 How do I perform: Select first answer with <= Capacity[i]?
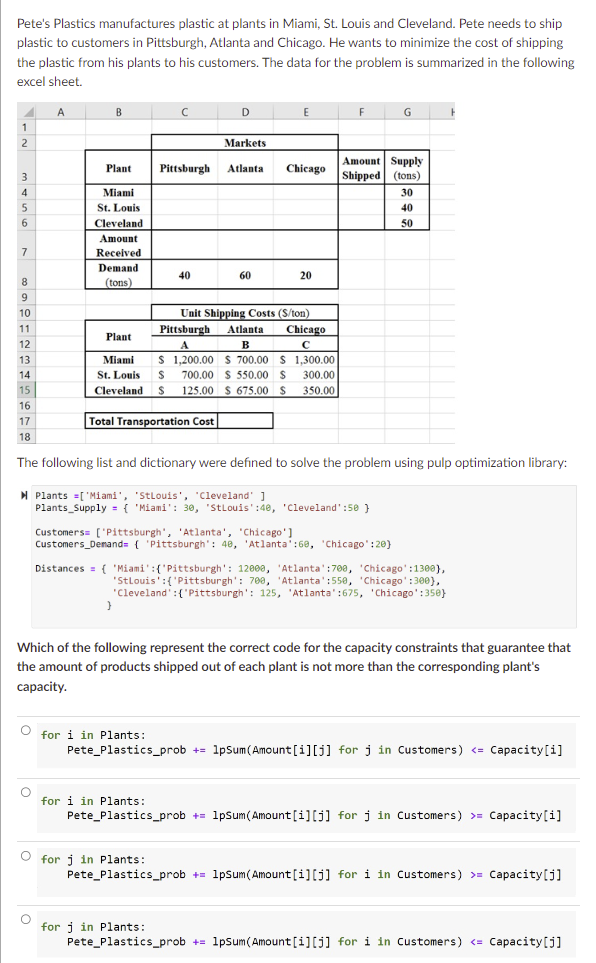[26, 730]
